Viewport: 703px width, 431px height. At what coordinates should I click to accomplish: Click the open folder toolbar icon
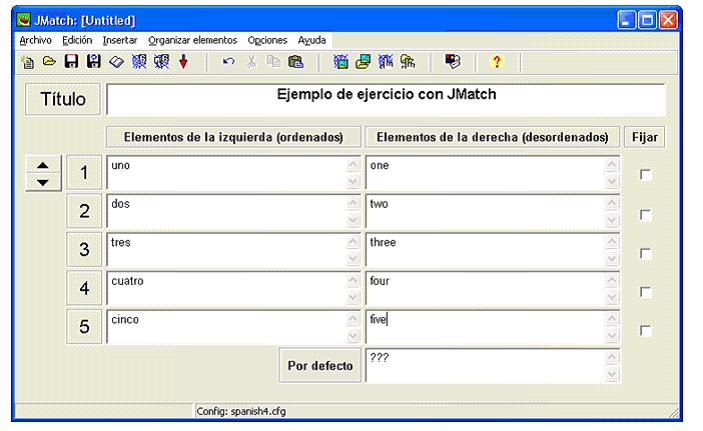click(49, 61)
